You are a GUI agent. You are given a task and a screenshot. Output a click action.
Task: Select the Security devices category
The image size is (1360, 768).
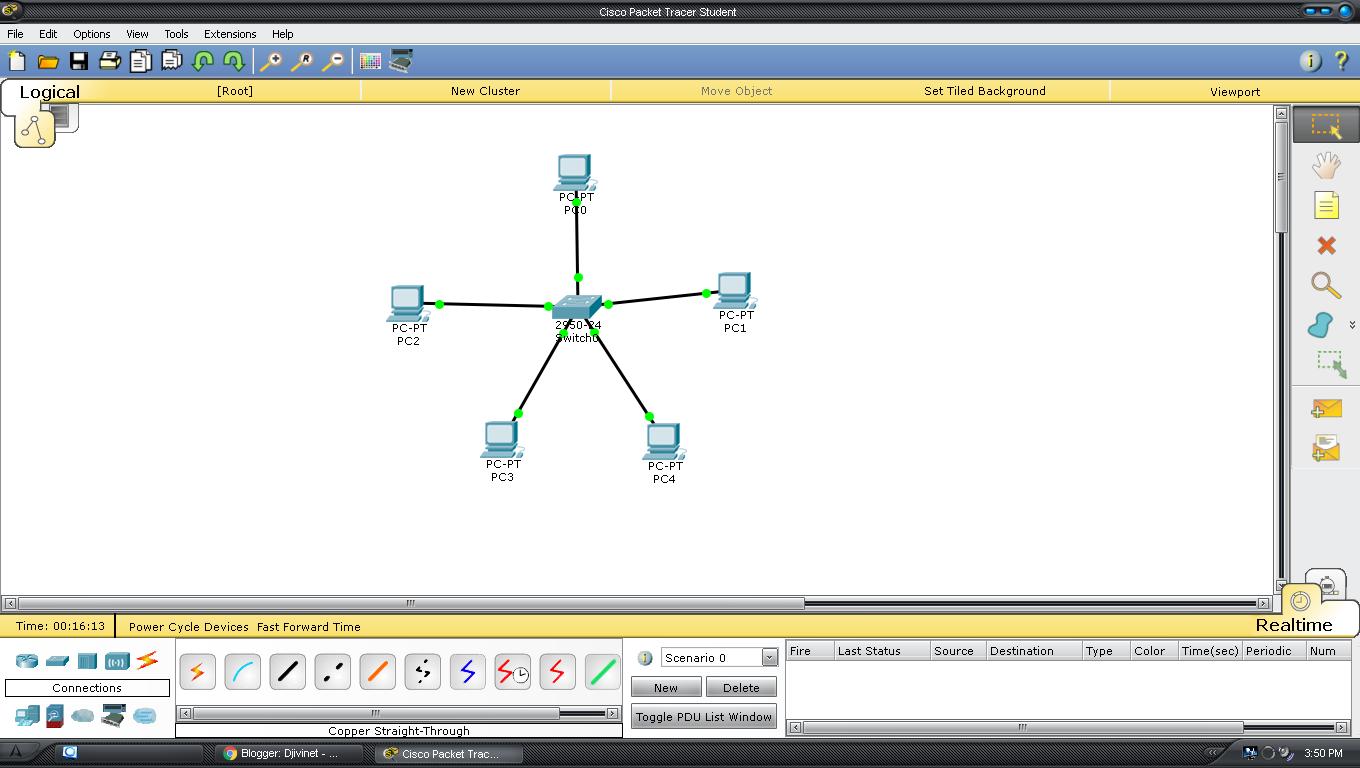55,716
